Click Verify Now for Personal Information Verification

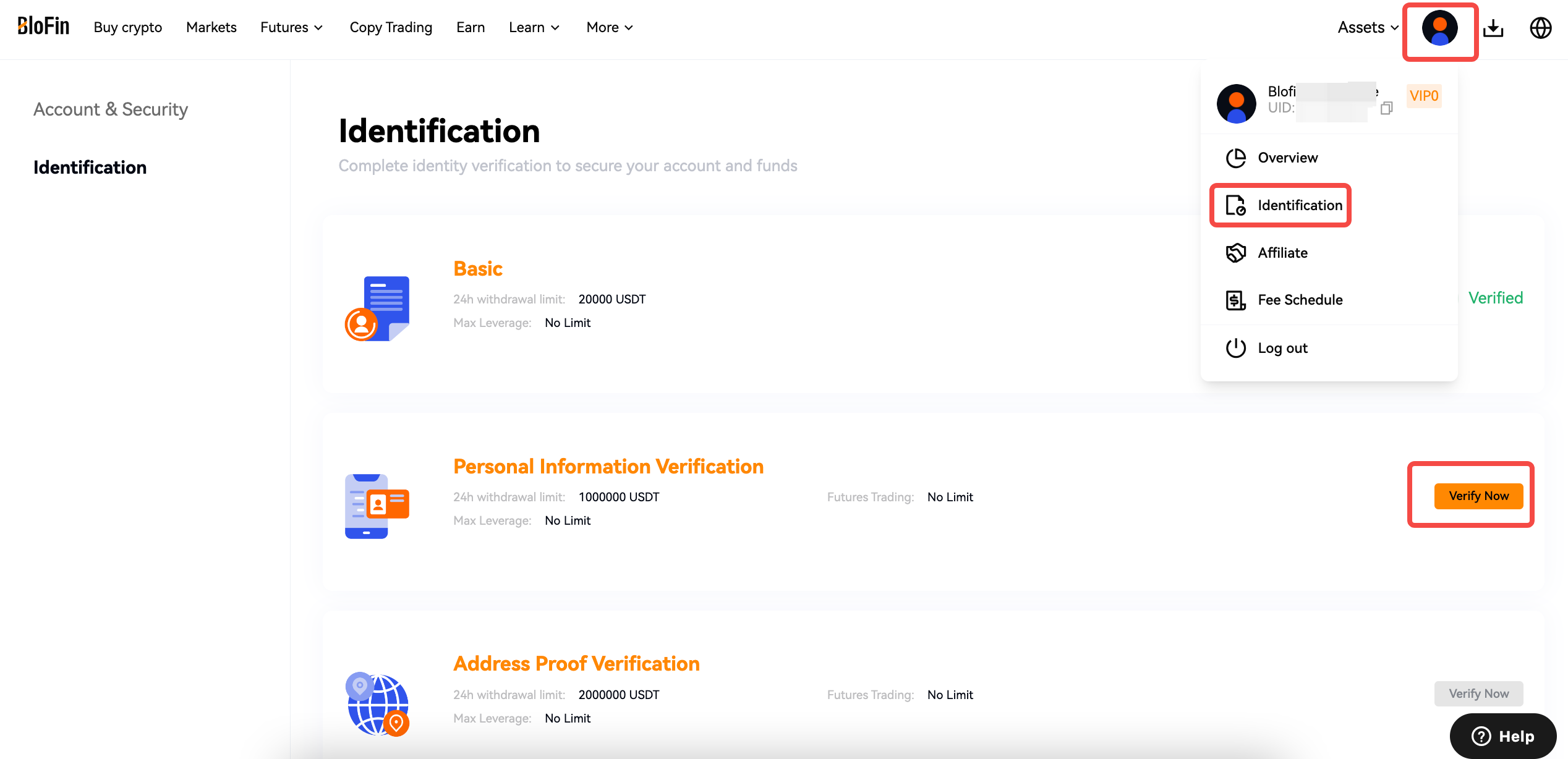[x=1478, y=496]
